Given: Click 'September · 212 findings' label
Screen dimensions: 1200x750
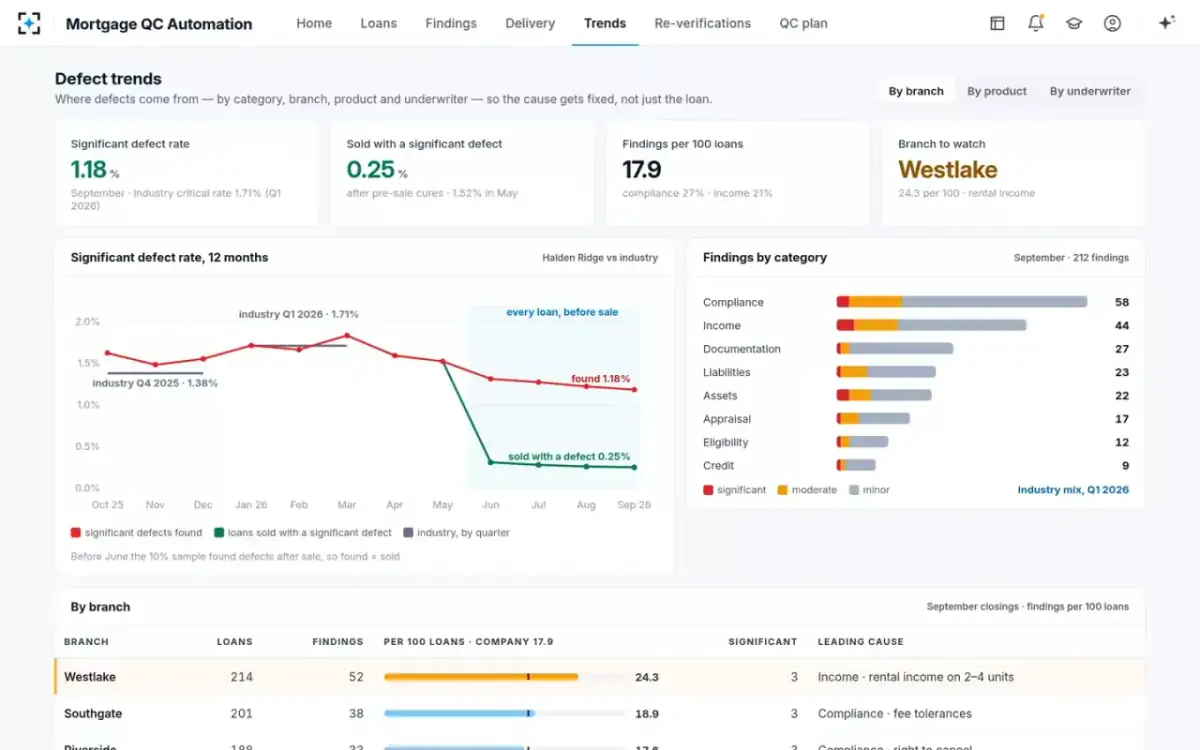Looking at the screenshot, I should tap(1071, 258).
